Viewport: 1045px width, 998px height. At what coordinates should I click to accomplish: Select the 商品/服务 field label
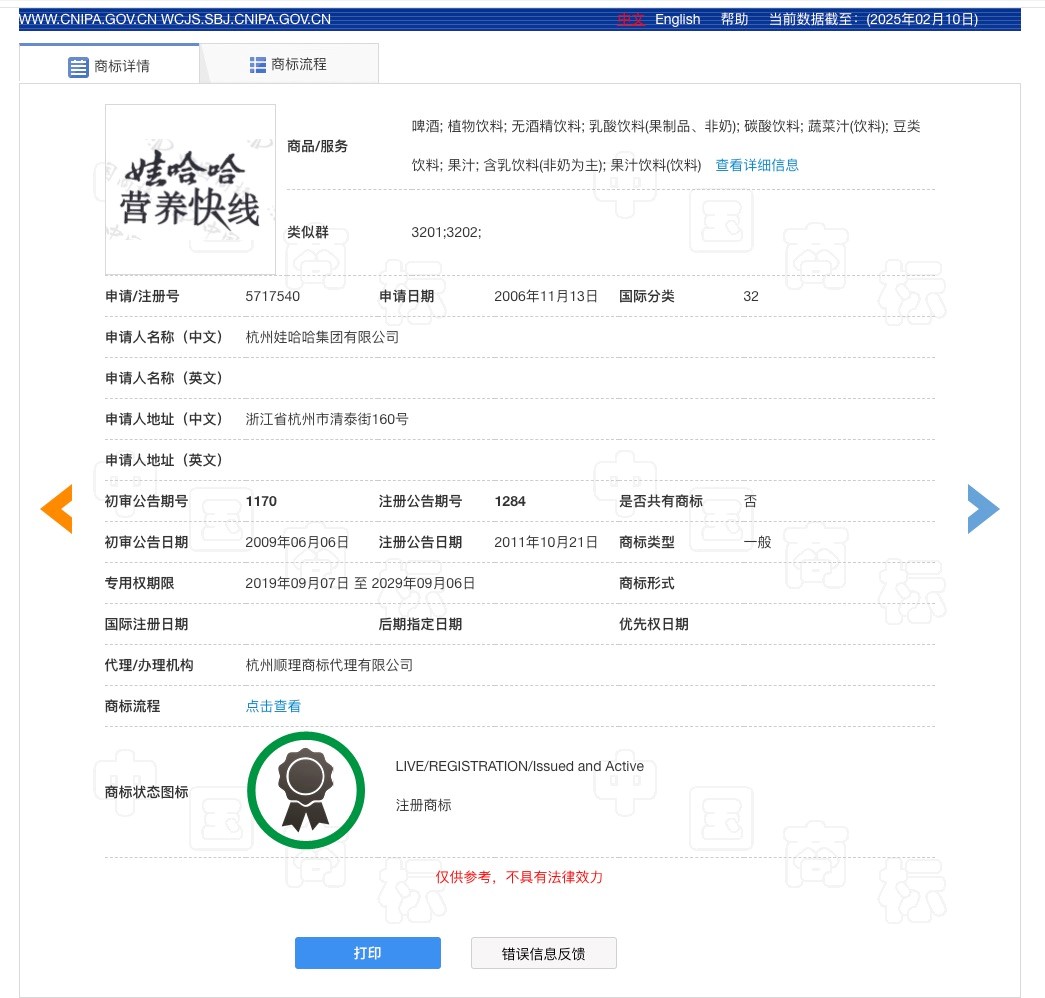(317, 146)
